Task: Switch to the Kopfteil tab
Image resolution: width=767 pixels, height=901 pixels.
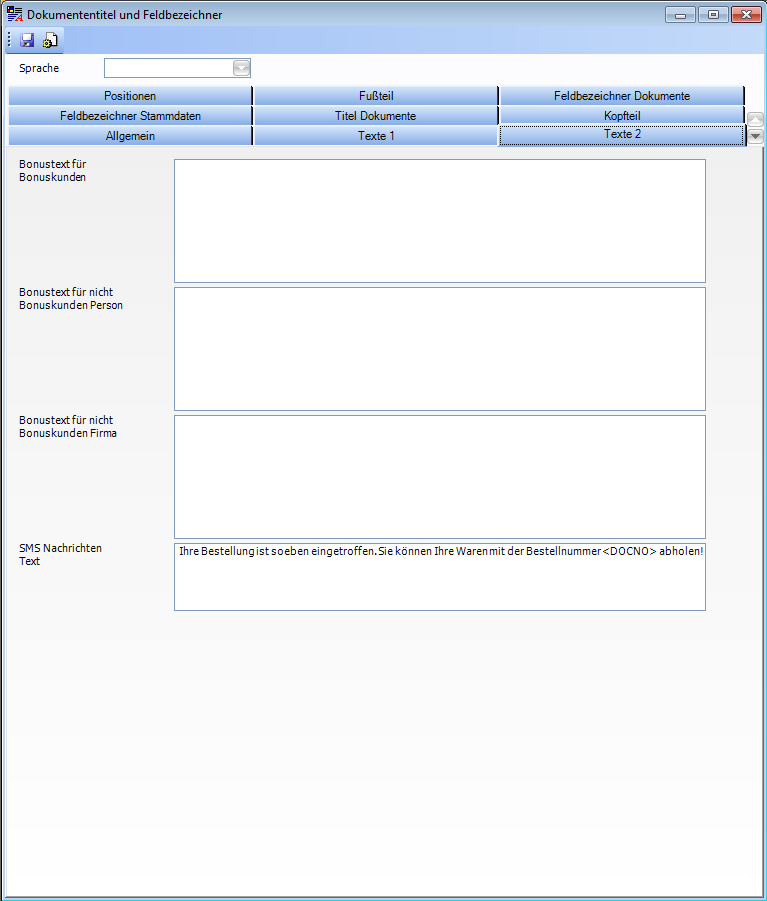Action: [621, 116]
